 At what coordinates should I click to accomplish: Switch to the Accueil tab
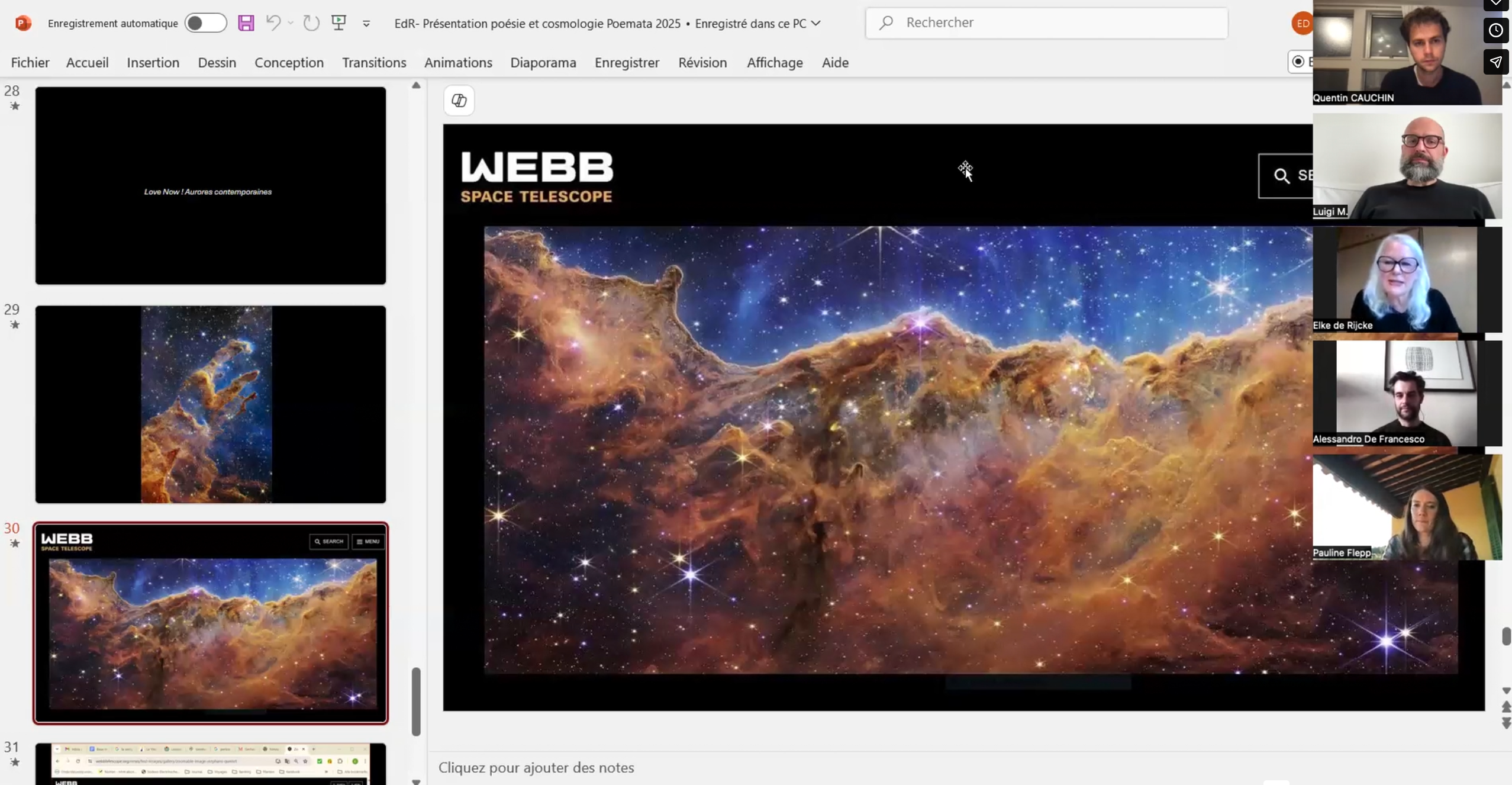coord(88,62)
